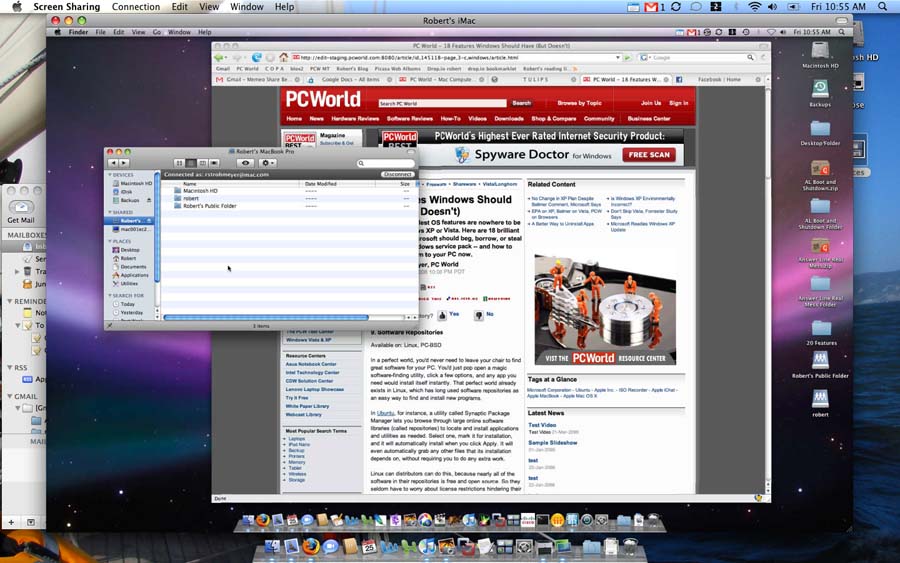Image resolution: width=900 pixels, height=563 pixels.
Task: Click the Quick Look eye icon in Finder
Action: tap(245, 162)
